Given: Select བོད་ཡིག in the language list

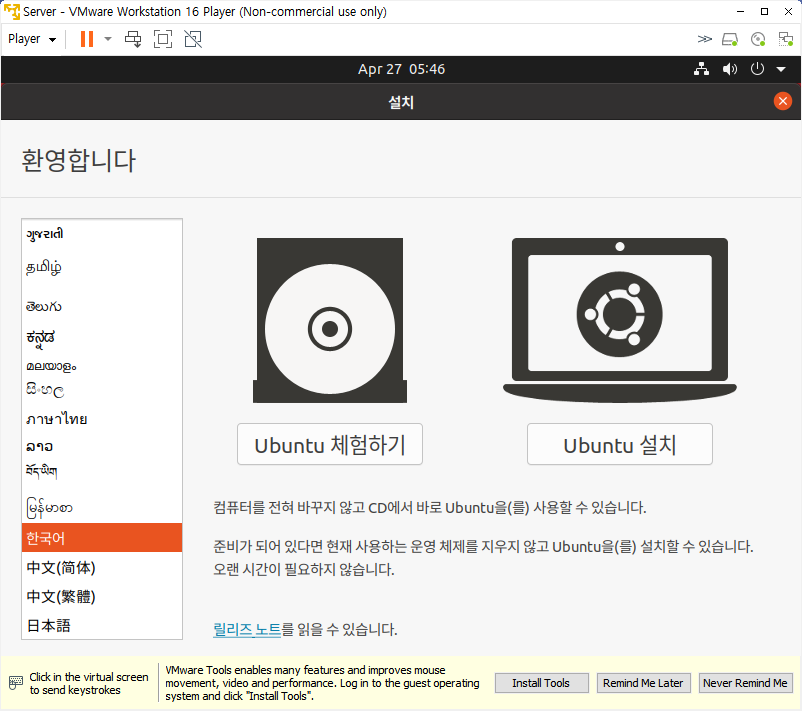Looking at the screenshot, I should [102, 471].
